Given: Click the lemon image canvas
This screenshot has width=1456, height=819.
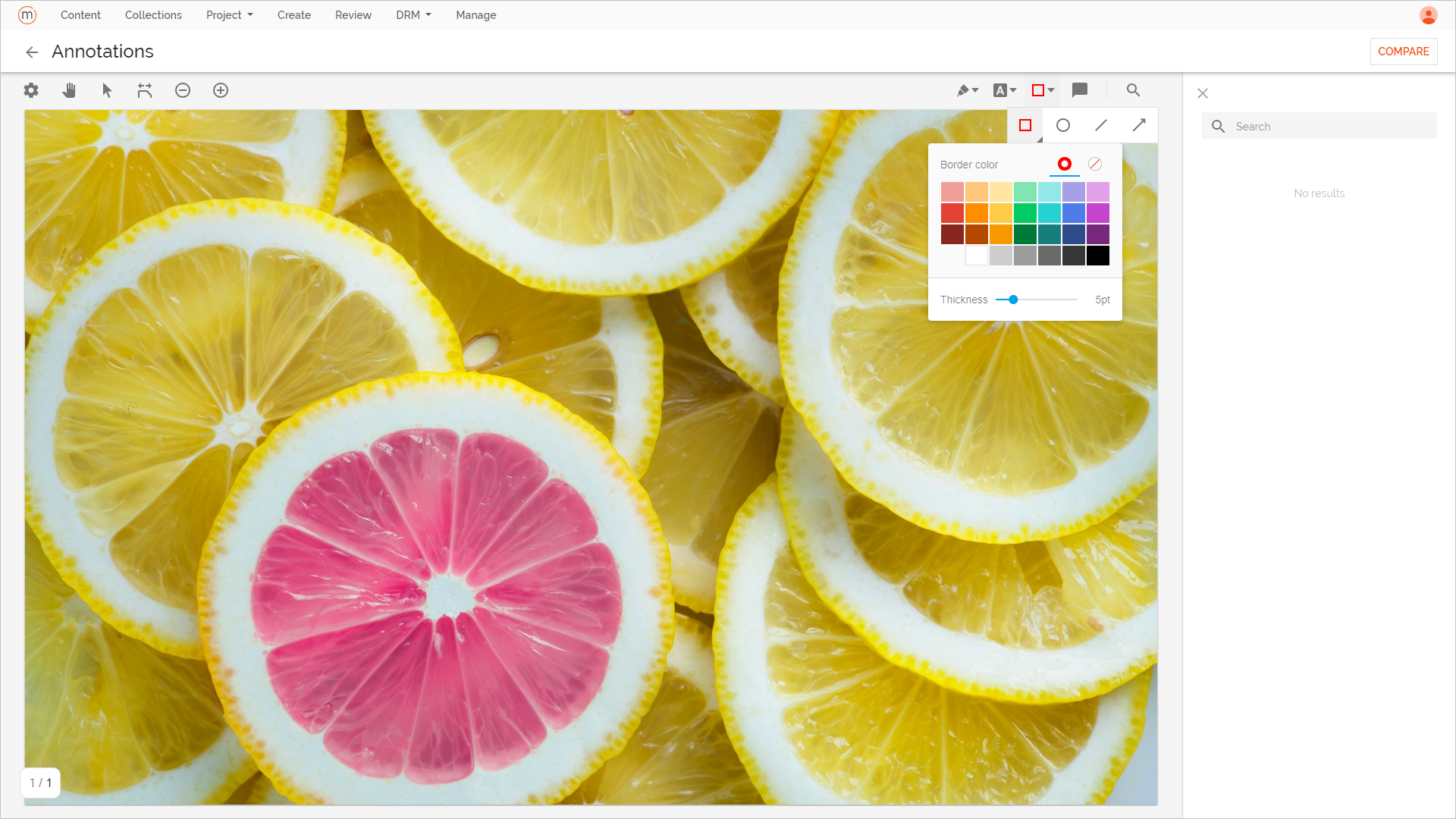Looking at the screenshot, I should [591, 457].
